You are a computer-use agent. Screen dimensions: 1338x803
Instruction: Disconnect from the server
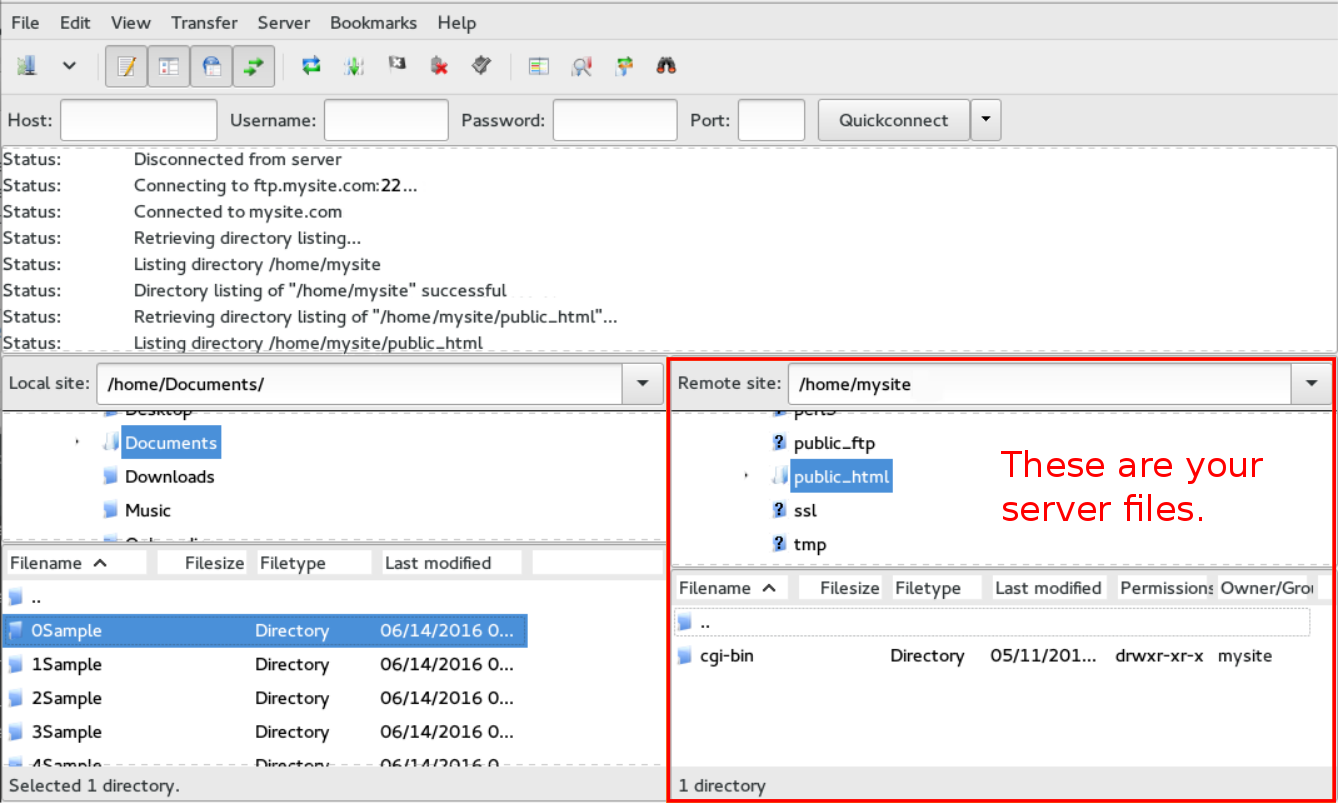pos(439,65)
